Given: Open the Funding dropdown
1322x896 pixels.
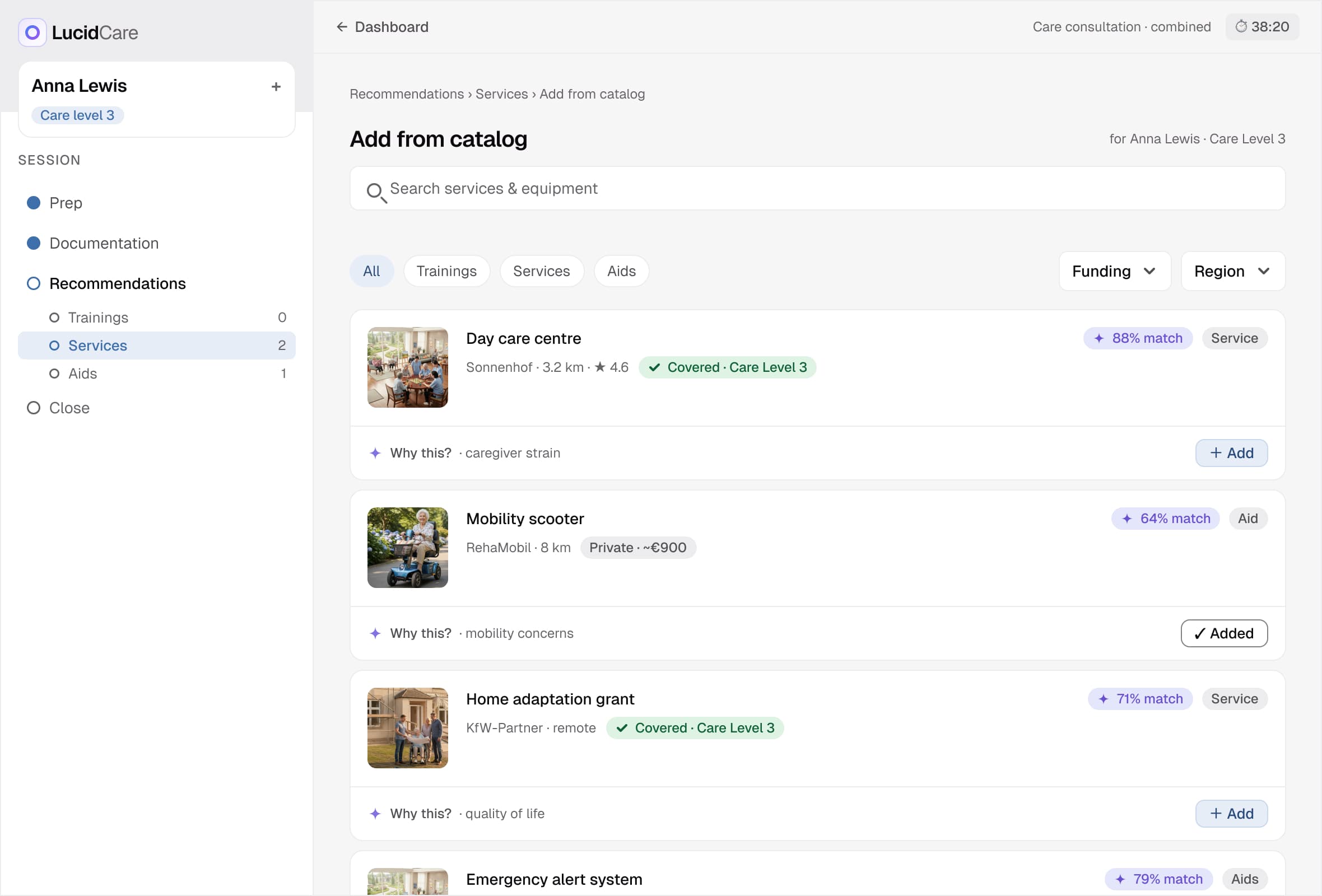Looking at the screenshot, I should point(1114,271).
